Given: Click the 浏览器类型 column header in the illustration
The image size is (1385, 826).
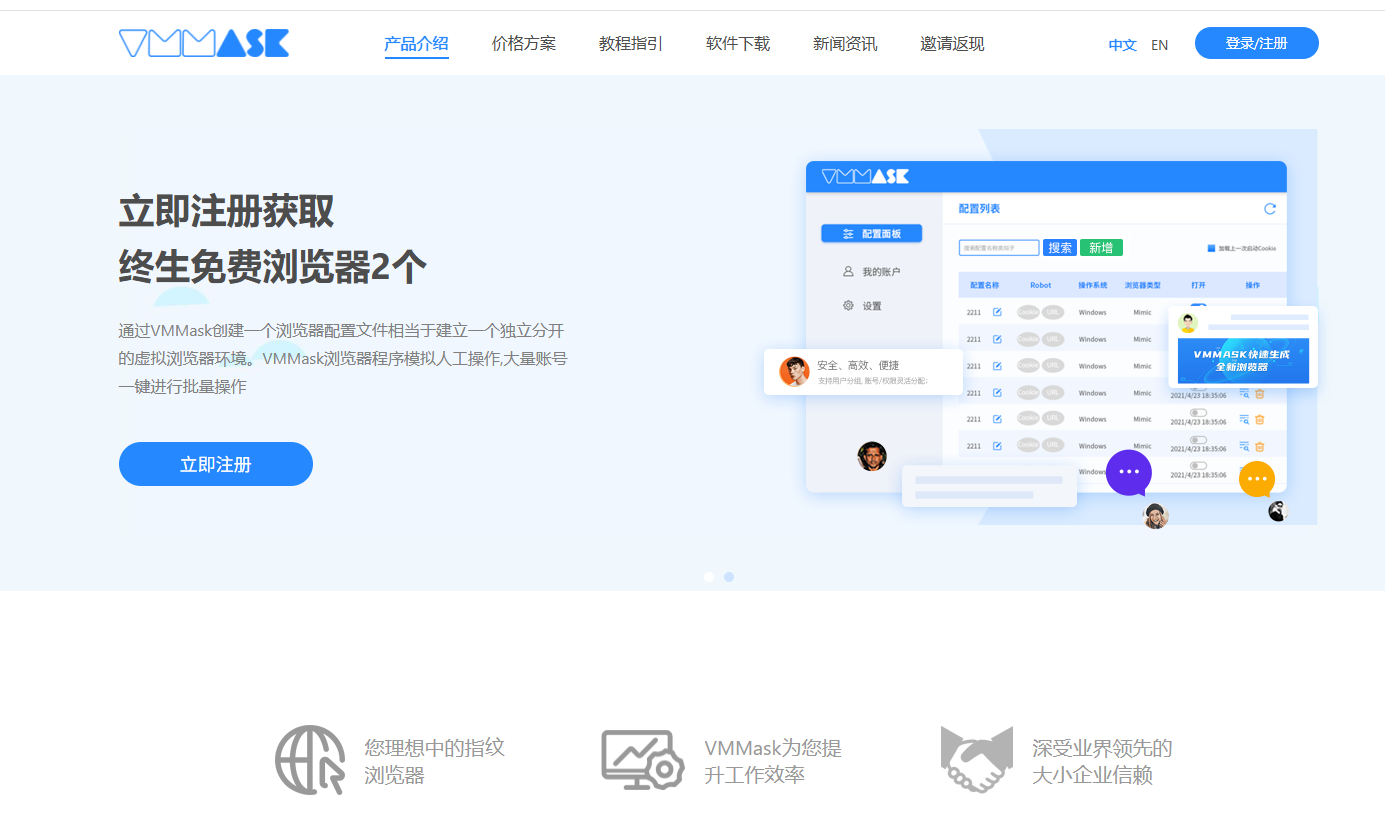Looking at the screenshot, I should click(x=1142, y=285).
